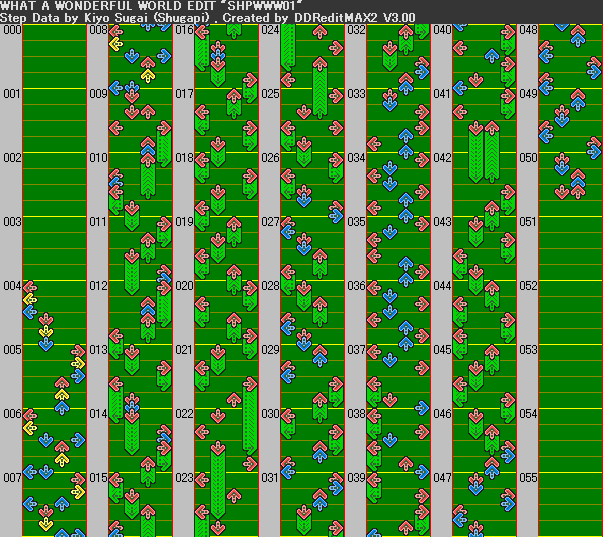603x537 pixels.
Task: Click measure label 053
Action: pos(528,350)
